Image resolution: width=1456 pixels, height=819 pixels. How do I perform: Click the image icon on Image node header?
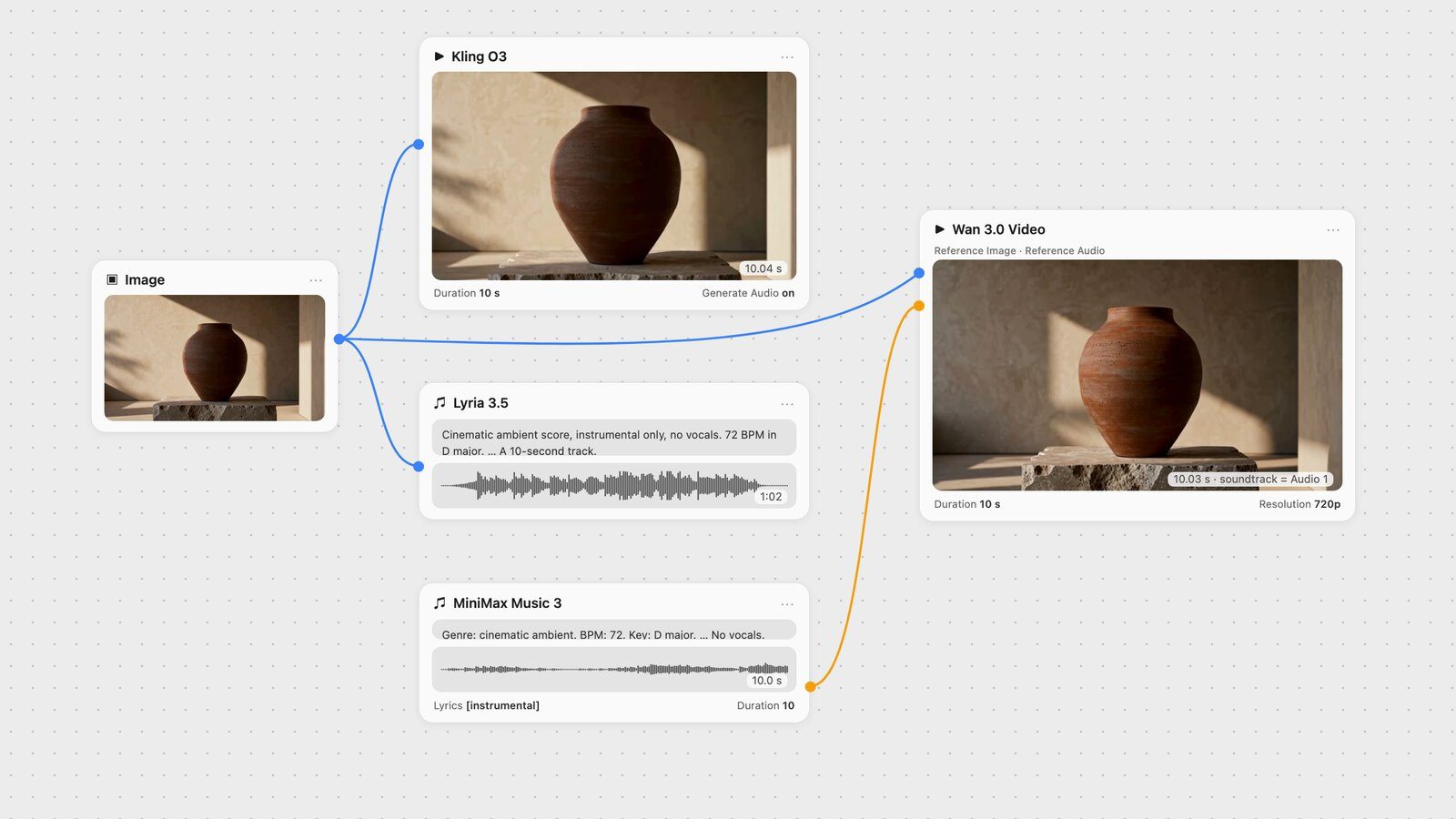click(112, 279)
